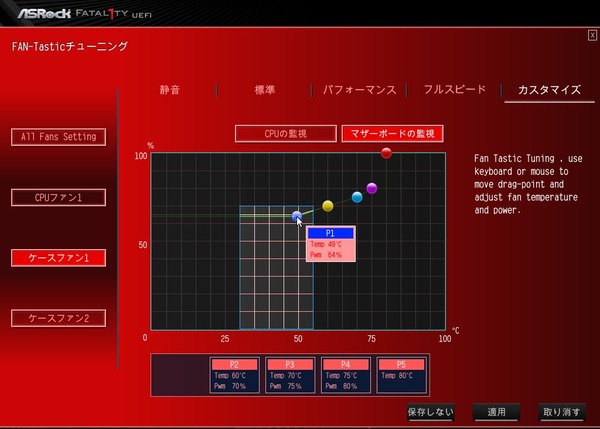Image resolution: width=600 pixels, height=429 pixels.
Task: Click the cyan P3 drag-point on graph
Action: [x=357, y=197]
